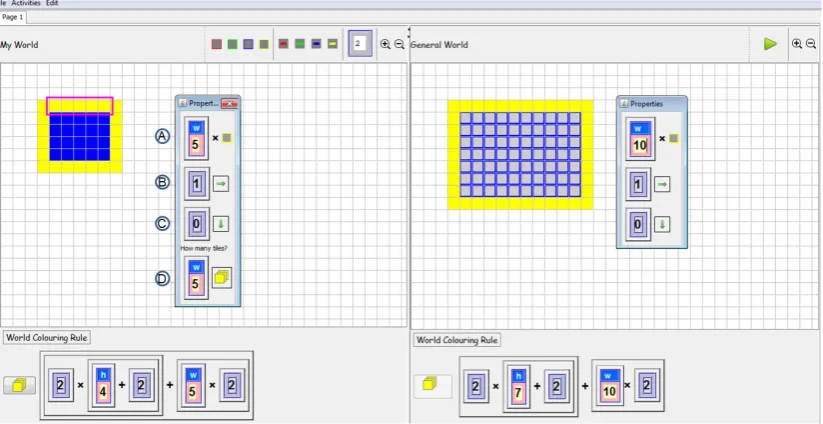Zoom out on General World canvas
823x424 pixels.
tap(811, 44)
